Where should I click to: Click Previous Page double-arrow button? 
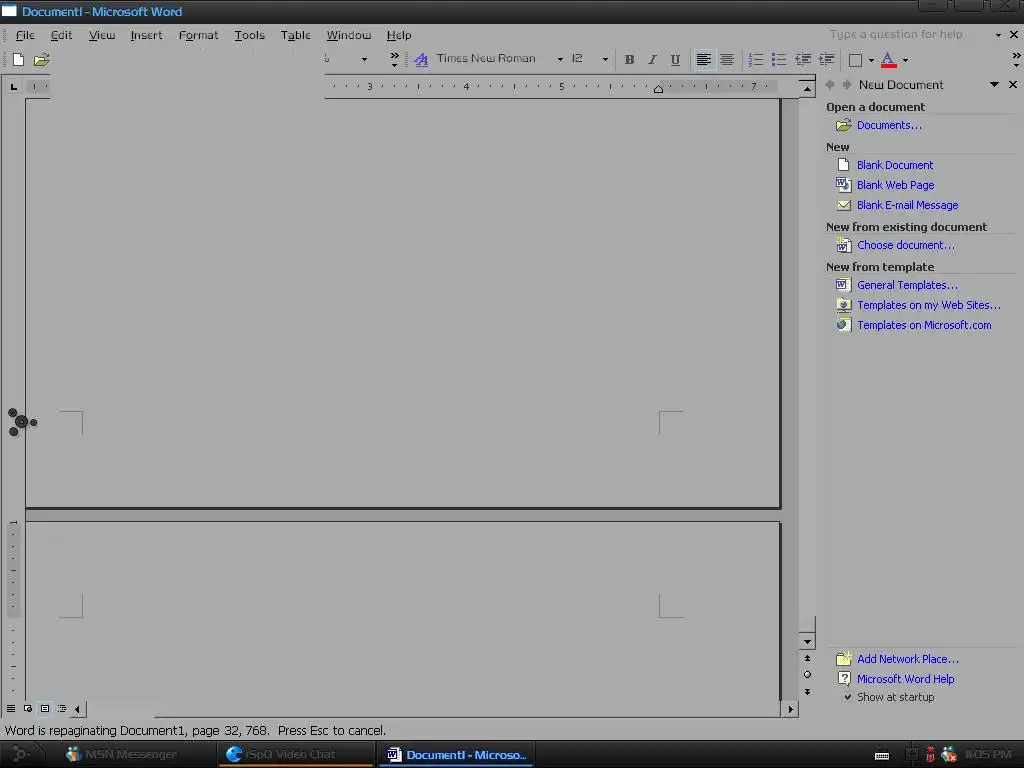(807, 658)
